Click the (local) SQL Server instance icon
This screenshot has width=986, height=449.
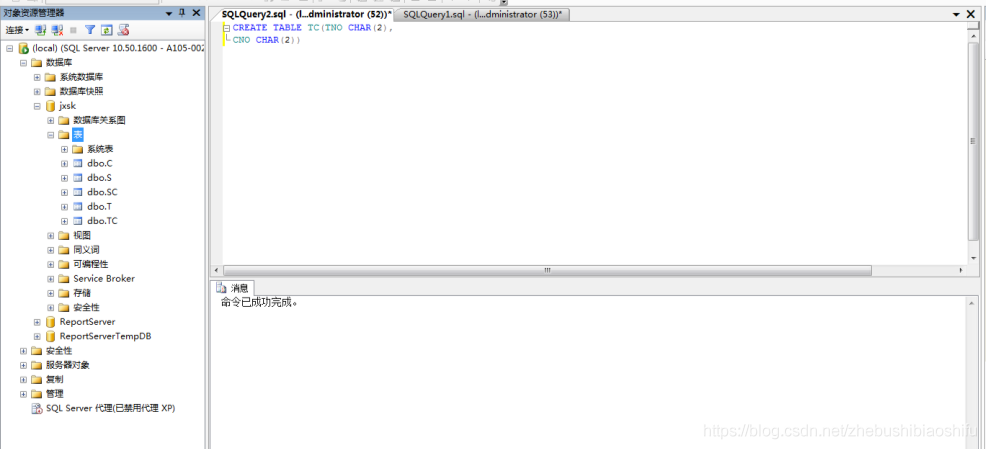pos(24,48)
